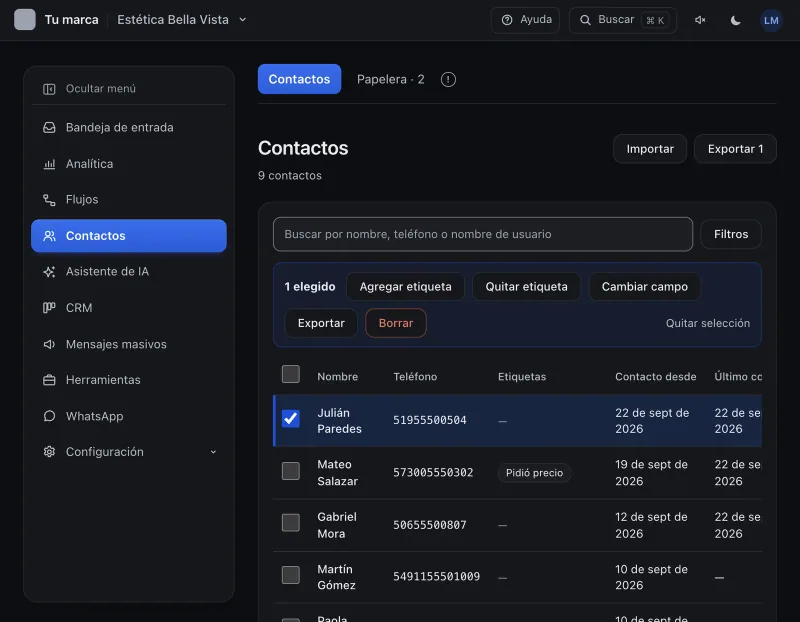Click the Quitar selección link

(x=708, y=324)
